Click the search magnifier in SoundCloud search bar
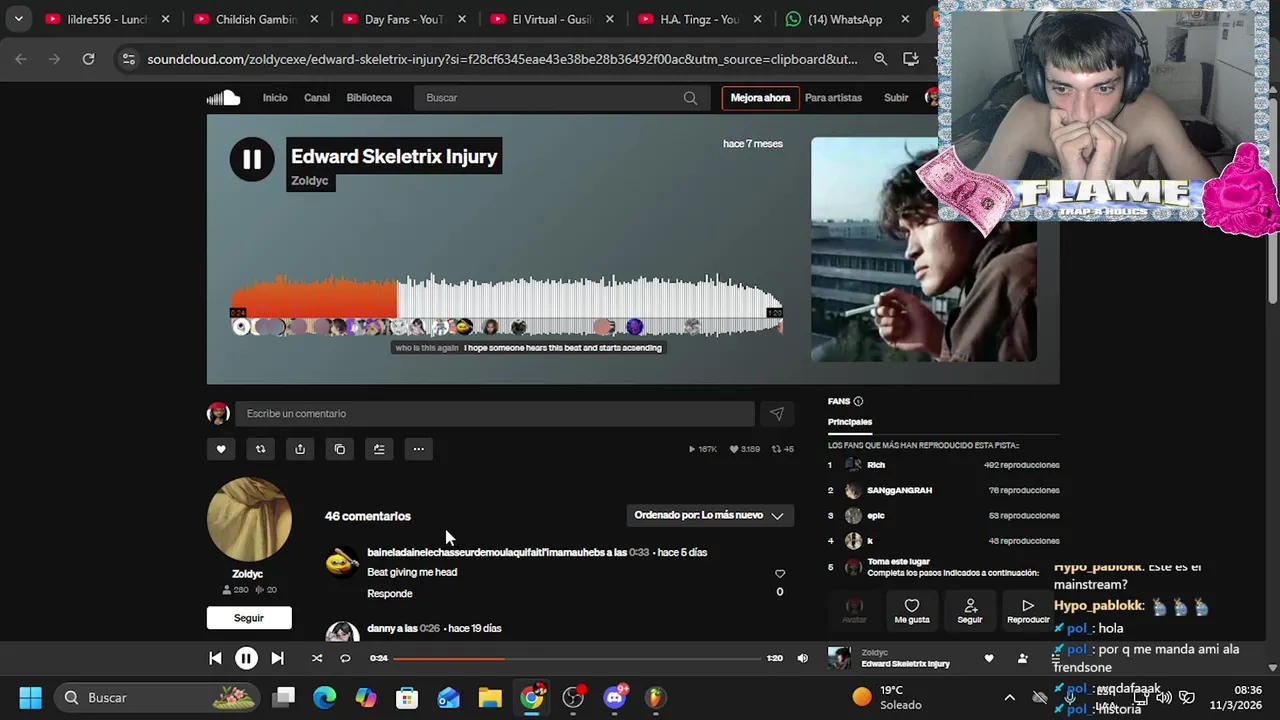This screenshot has height=720, width=1280. coord(690,98)
